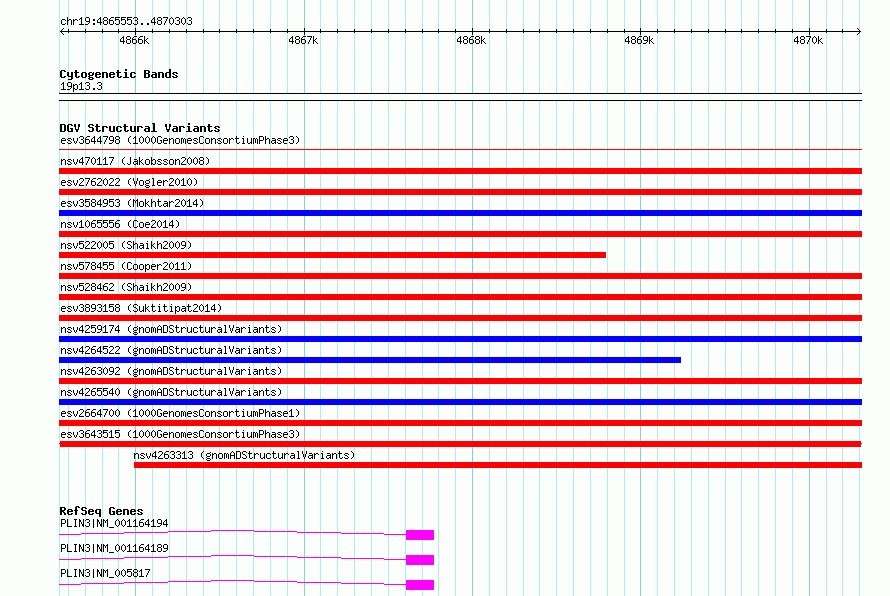Select the nsv4265540 gnomAD label
Image resolution: width=890 pixels, height=596 pixels.
tap(171, 392)
